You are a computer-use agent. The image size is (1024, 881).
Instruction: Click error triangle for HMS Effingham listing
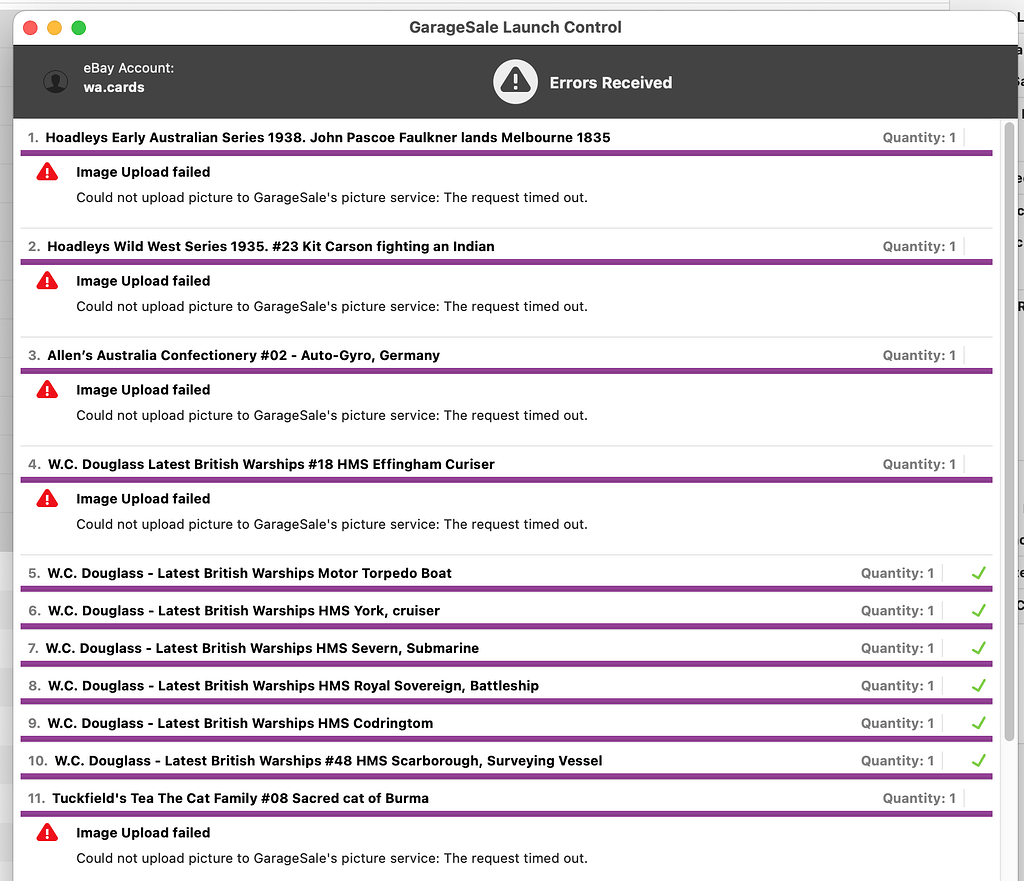(x=47, y=499)
